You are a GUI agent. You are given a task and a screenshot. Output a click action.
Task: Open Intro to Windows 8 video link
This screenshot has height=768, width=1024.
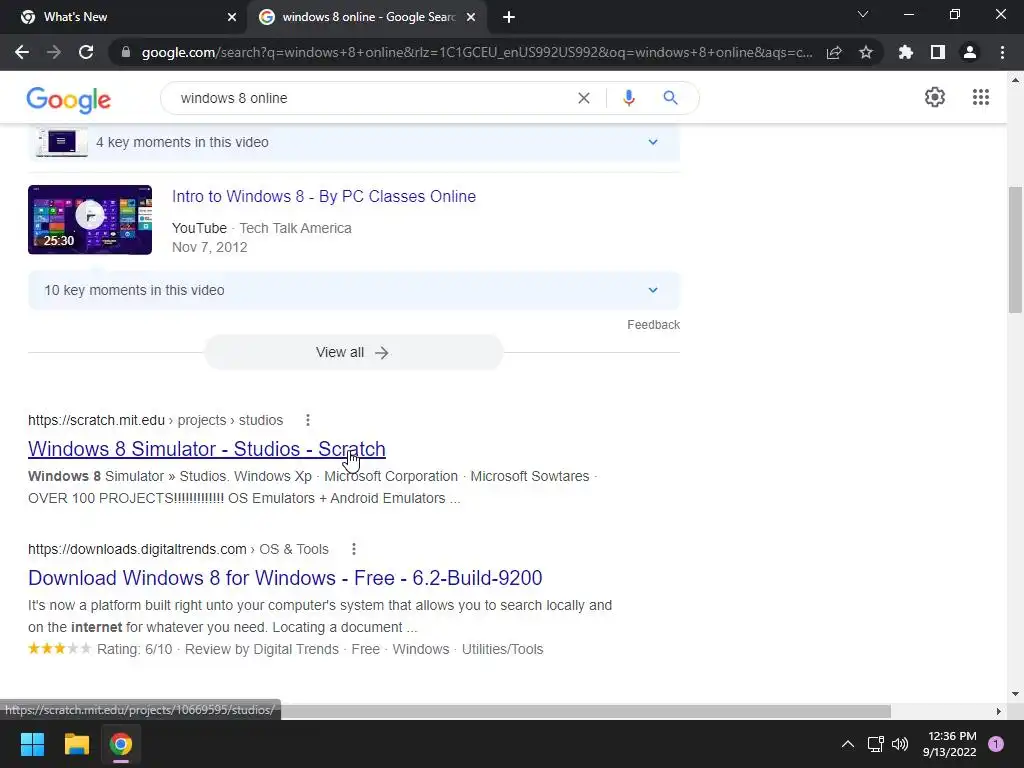(324, 197)
